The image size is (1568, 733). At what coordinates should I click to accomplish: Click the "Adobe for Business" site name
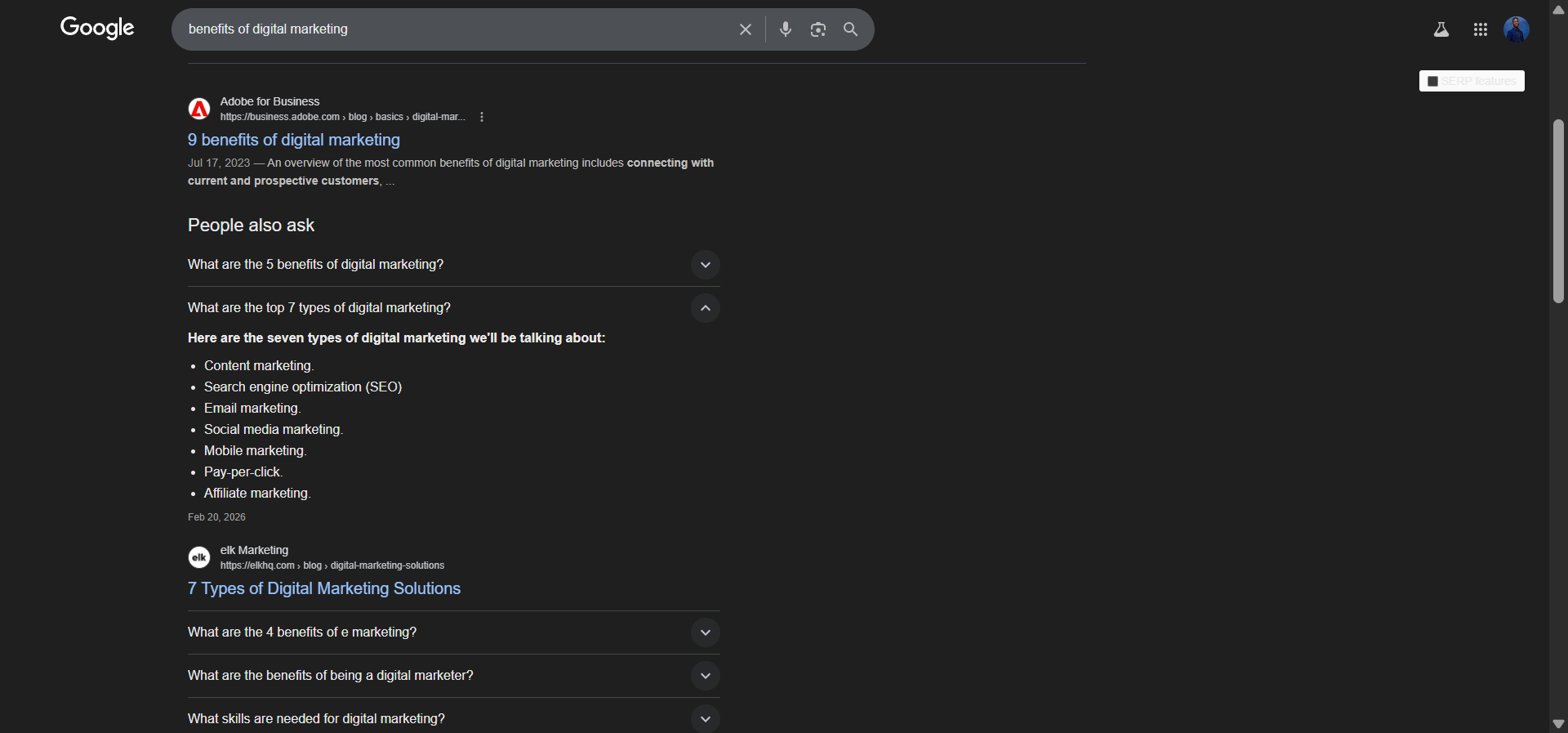pos(269,101)
